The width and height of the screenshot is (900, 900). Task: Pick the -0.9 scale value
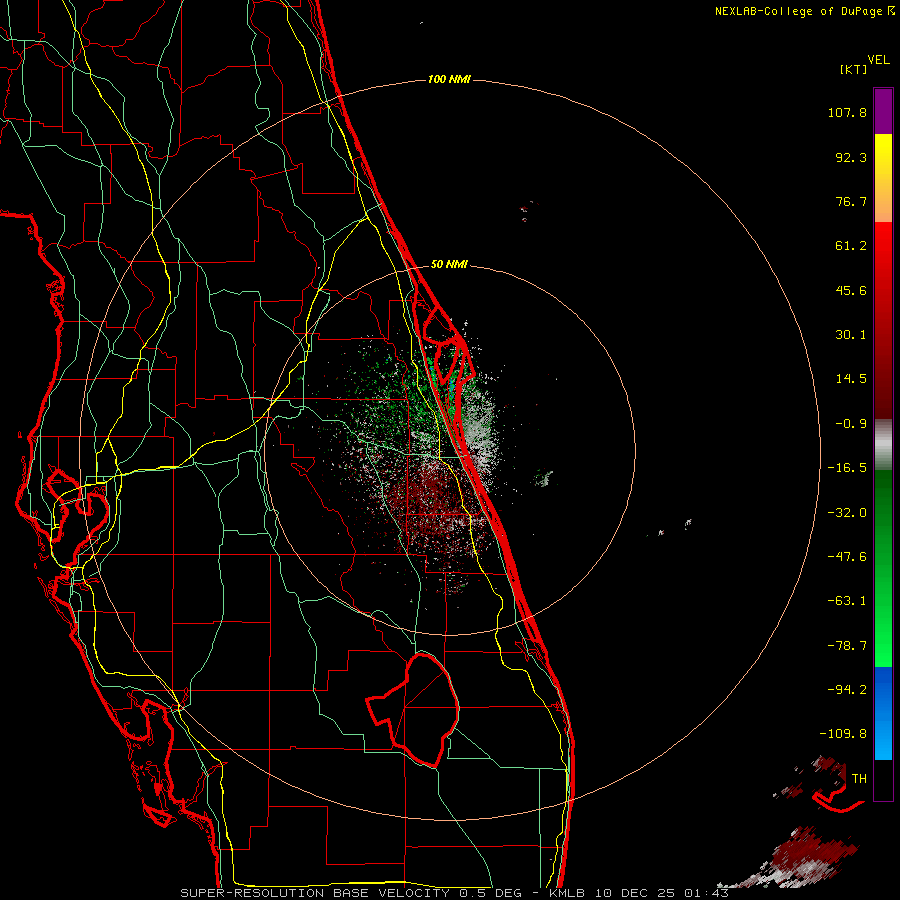click(851, 424)
